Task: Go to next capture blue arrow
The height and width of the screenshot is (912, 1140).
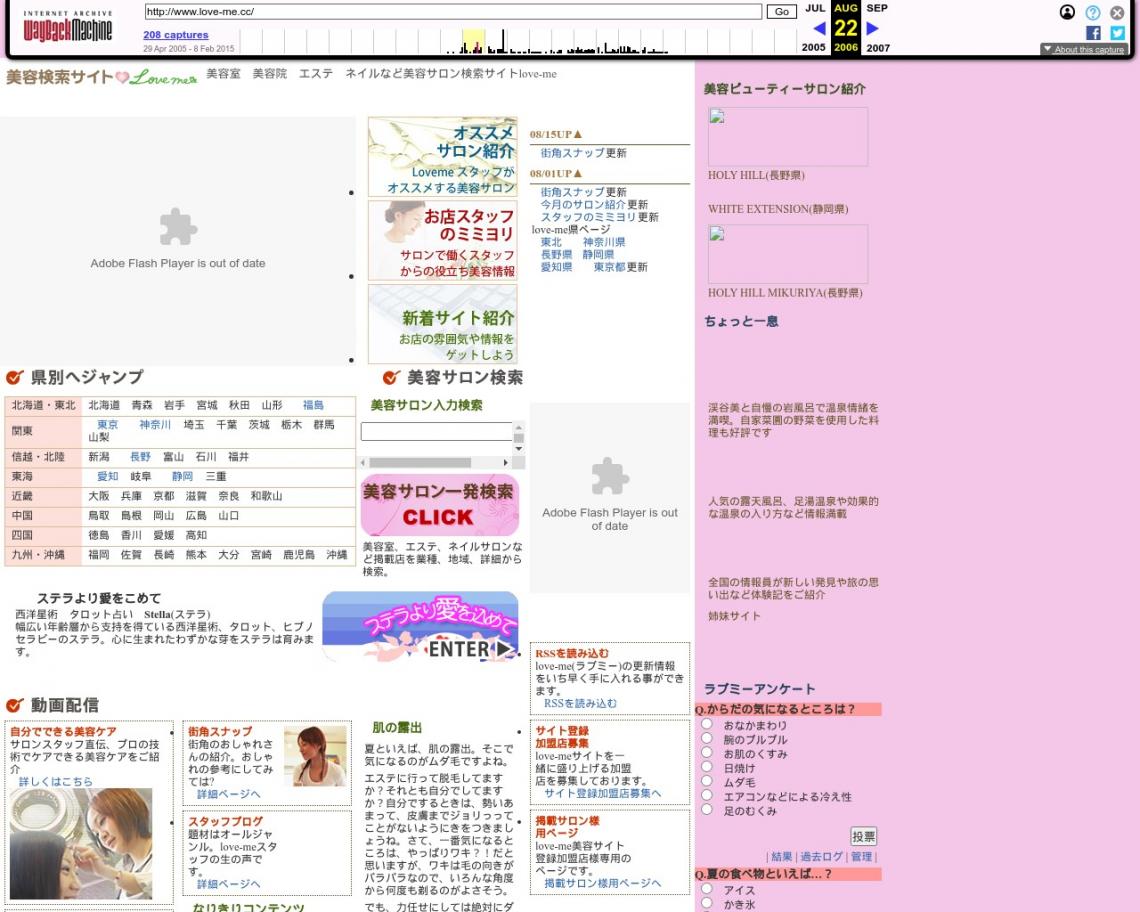Action: tap(872, 28)
